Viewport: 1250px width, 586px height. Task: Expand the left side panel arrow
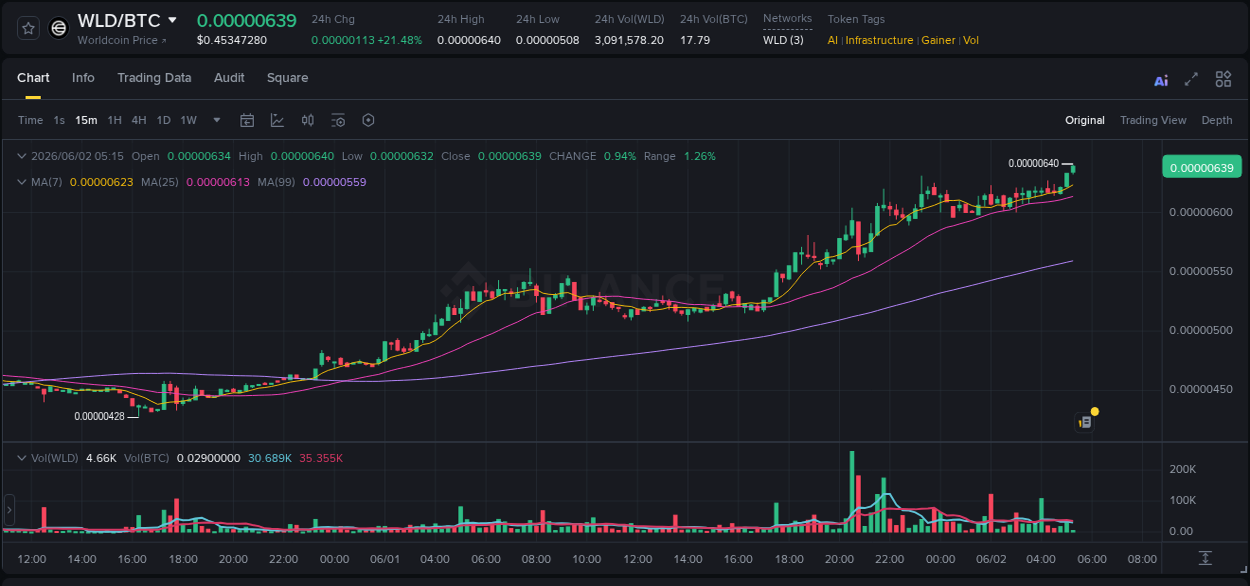point(10,510)
